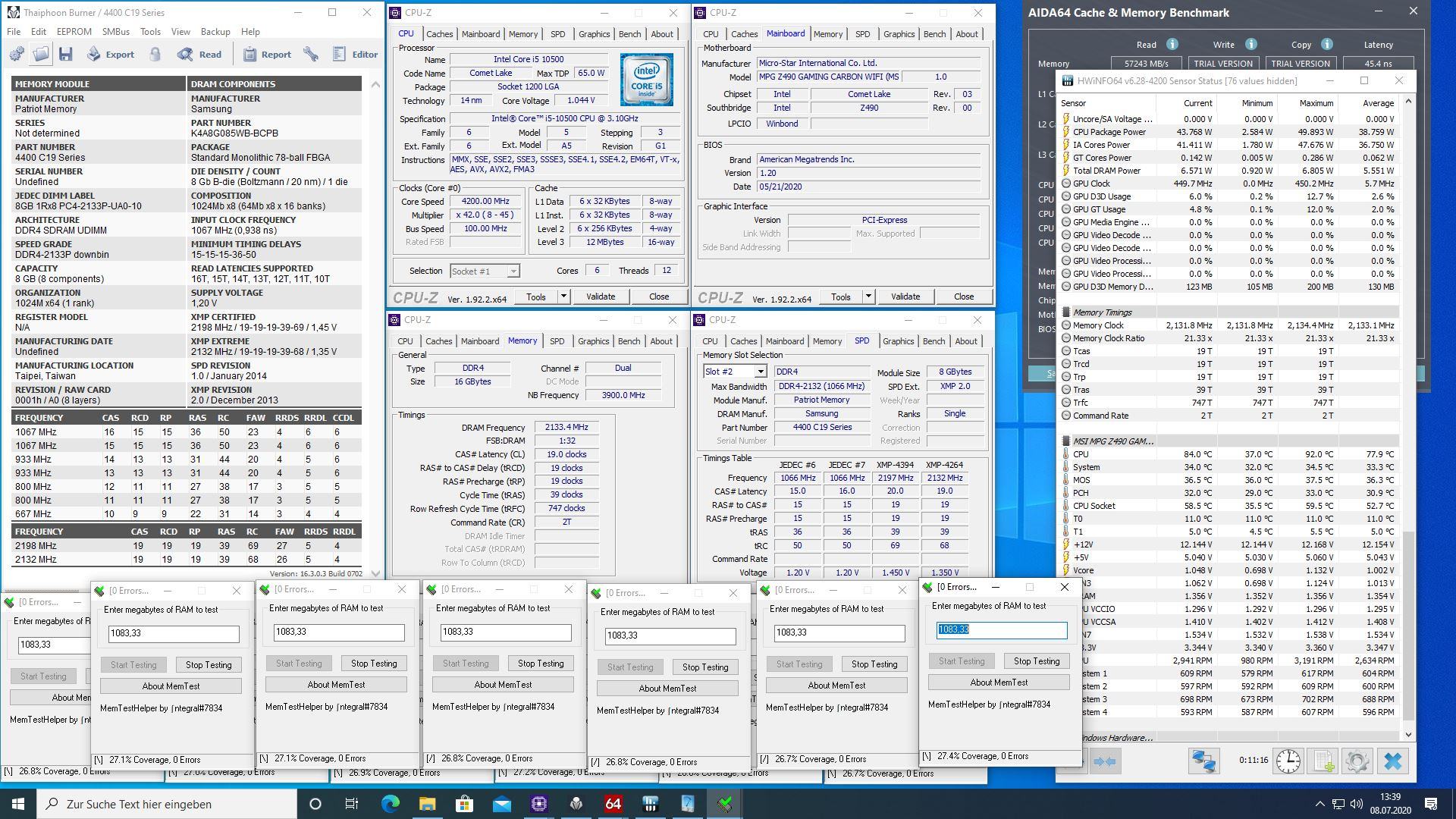Viewport: 1456px width, 819px height.
Task: Click the HWiNFO clock reset icon
Action: [x=1288, y=761]
